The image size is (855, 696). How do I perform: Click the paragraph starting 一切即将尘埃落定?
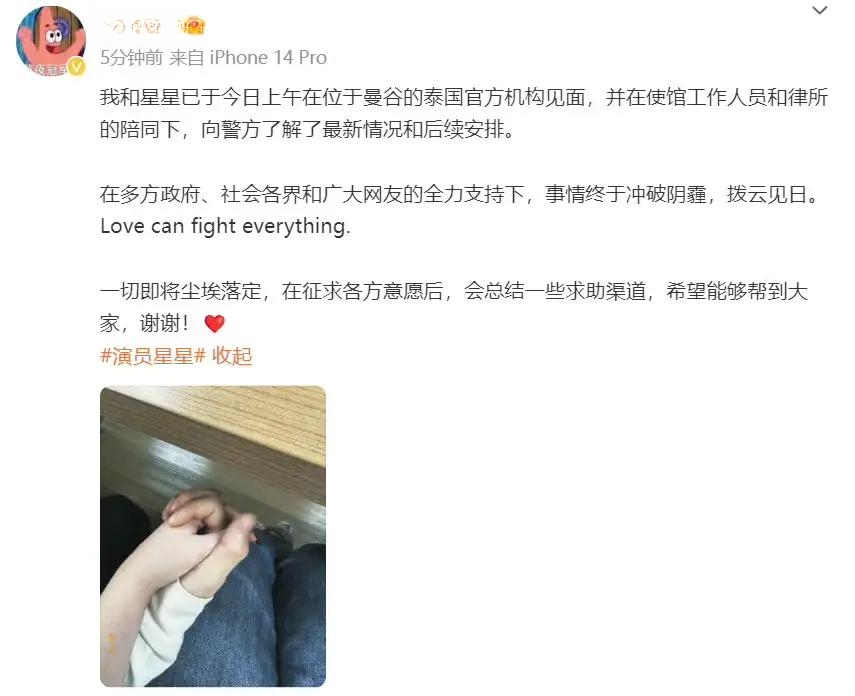tap(454, 308)
